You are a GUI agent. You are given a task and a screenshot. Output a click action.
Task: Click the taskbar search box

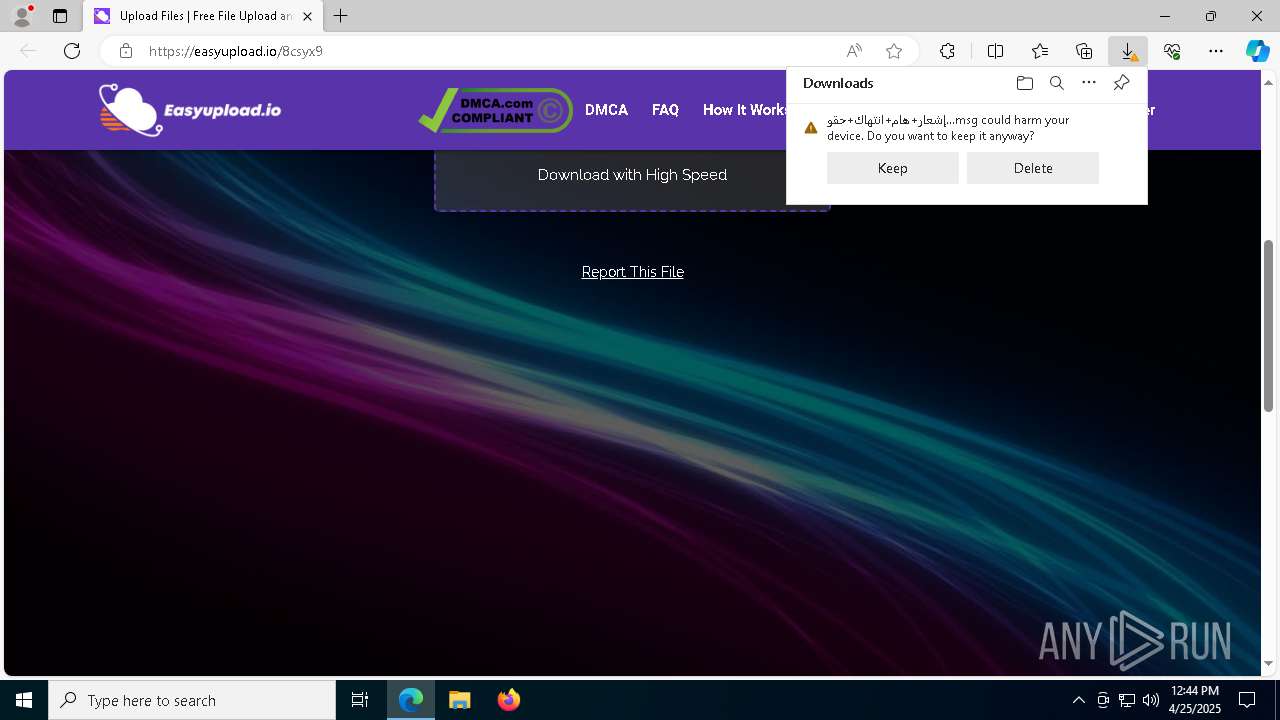coord(192,700)
